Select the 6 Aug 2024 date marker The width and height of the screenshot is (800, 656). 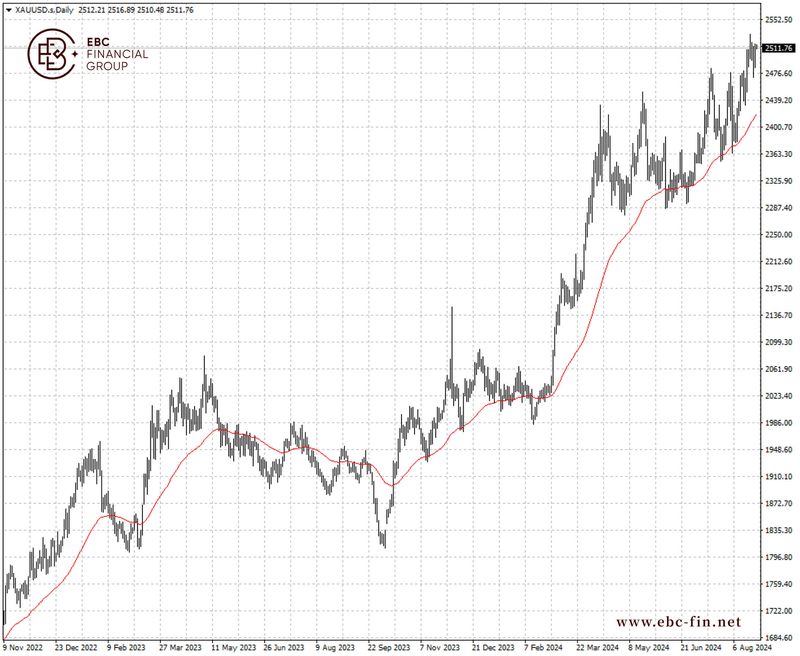pos(750,647)
